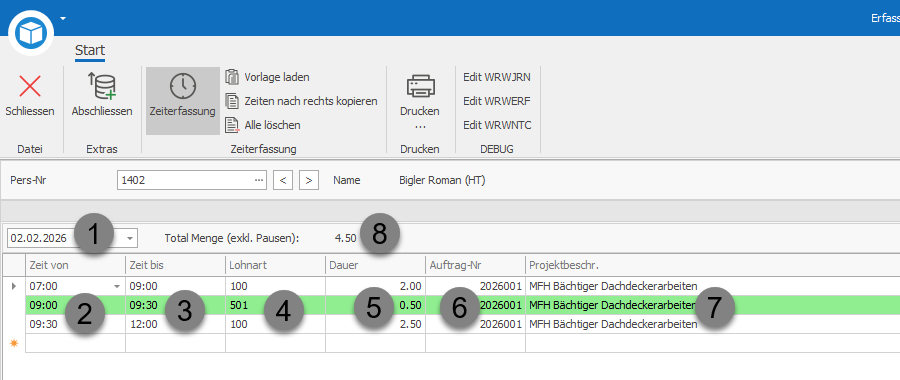Open dropdown arrow in 07:00 cell
The image size is (900, 380).
coord(117,286)
